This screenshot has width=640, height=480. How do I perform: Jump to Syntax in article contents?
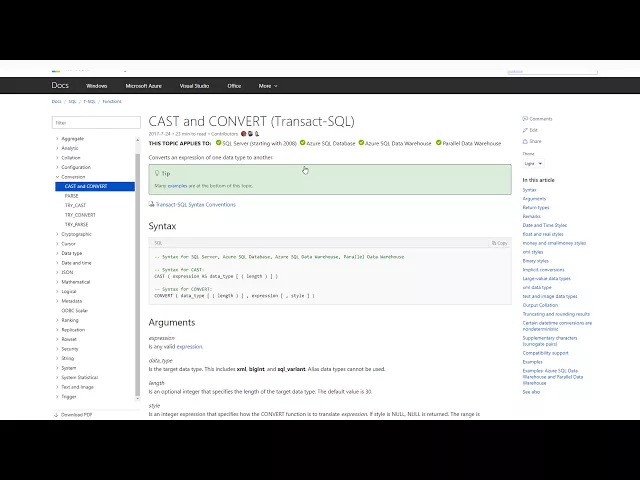[x=529, y=190]
